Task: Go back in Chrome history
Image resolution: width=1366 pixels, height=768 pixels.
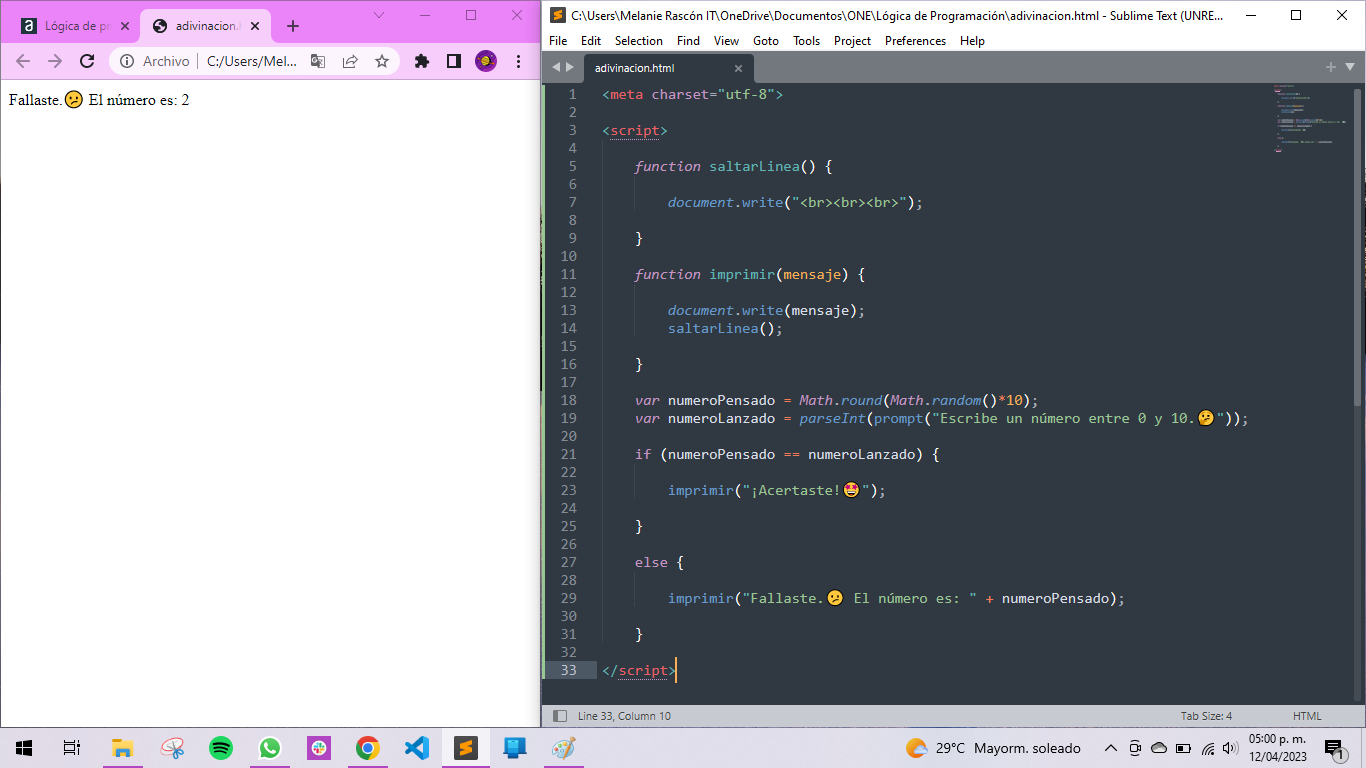Action: pos(23,61)
